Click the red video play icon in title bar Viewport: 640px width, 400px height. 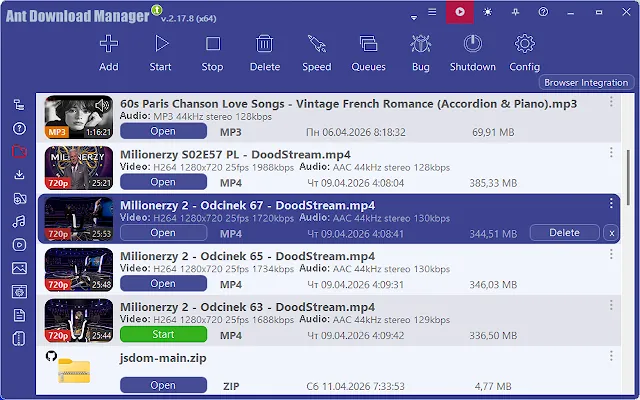pyautogui.click(x=460, y=12)
